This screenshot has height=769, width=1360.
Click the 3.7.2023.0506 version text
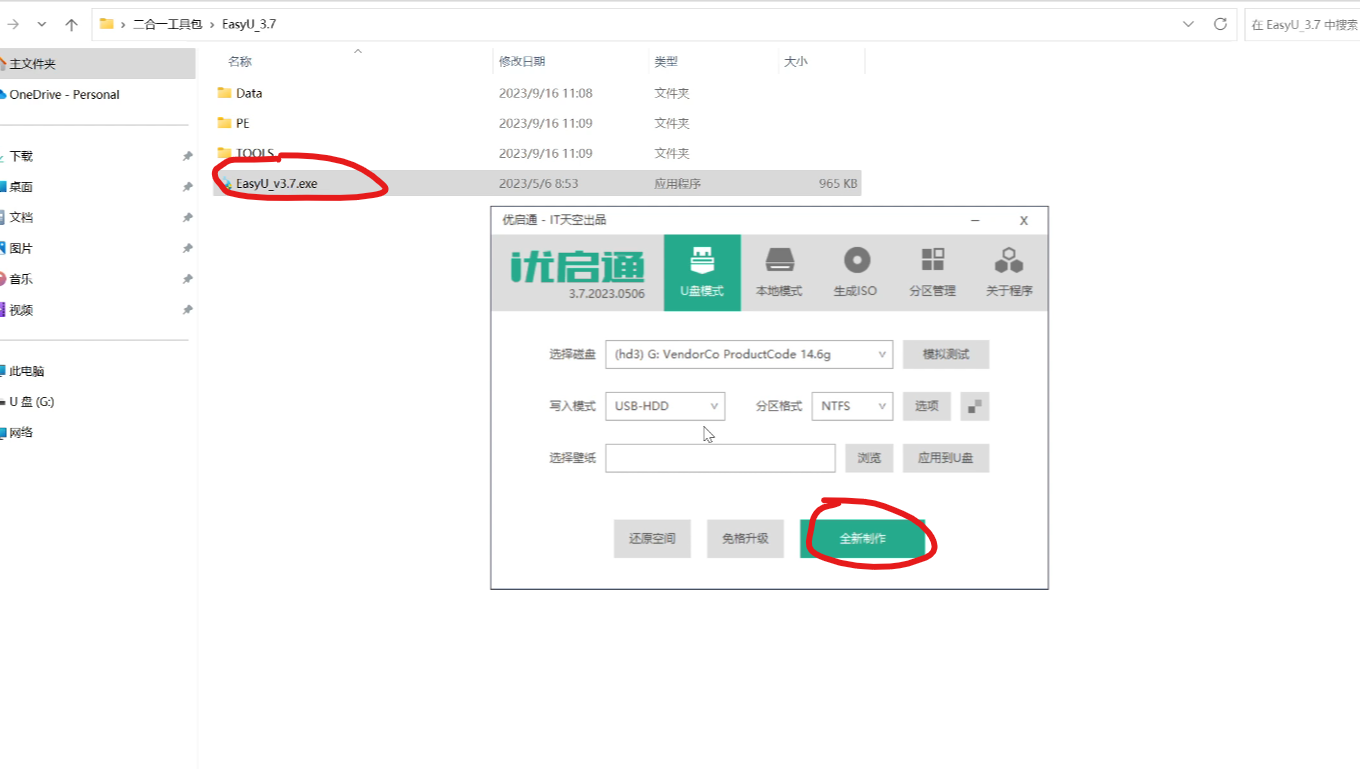click(x=607, y=294)
